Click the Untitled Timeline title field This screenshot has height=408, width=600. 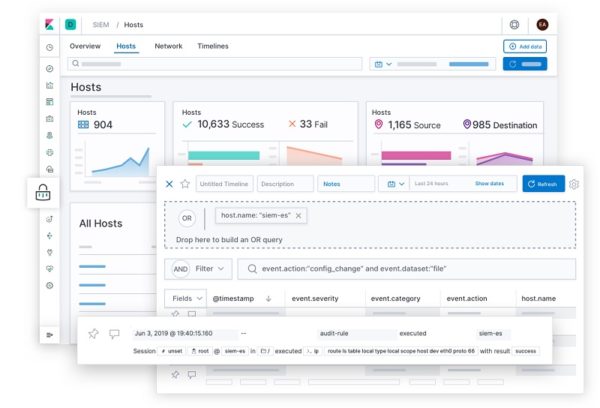click(x=224, y=184)
